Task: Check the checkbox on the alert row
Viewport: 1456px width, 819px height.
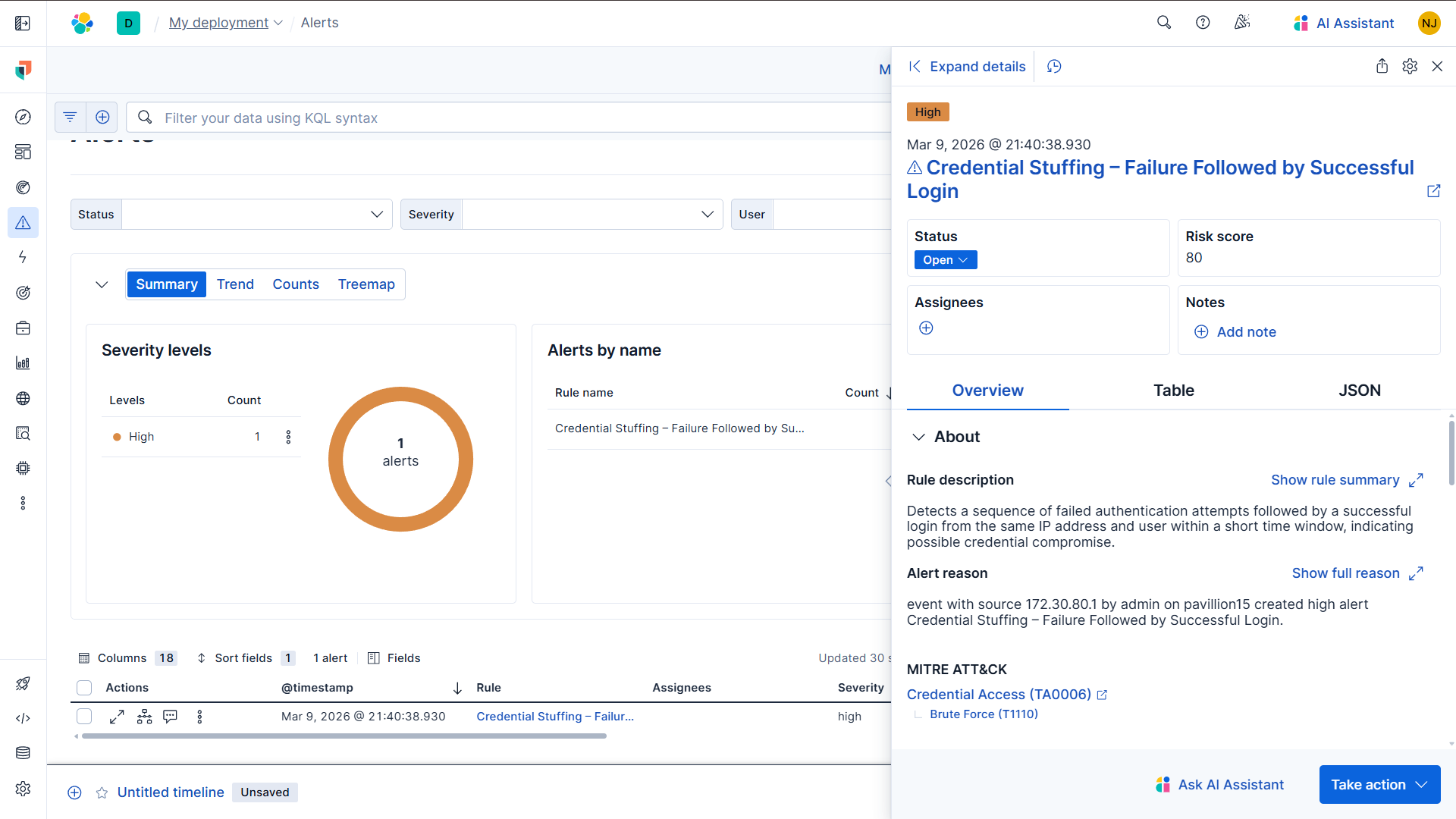Action: click(84, 716)
